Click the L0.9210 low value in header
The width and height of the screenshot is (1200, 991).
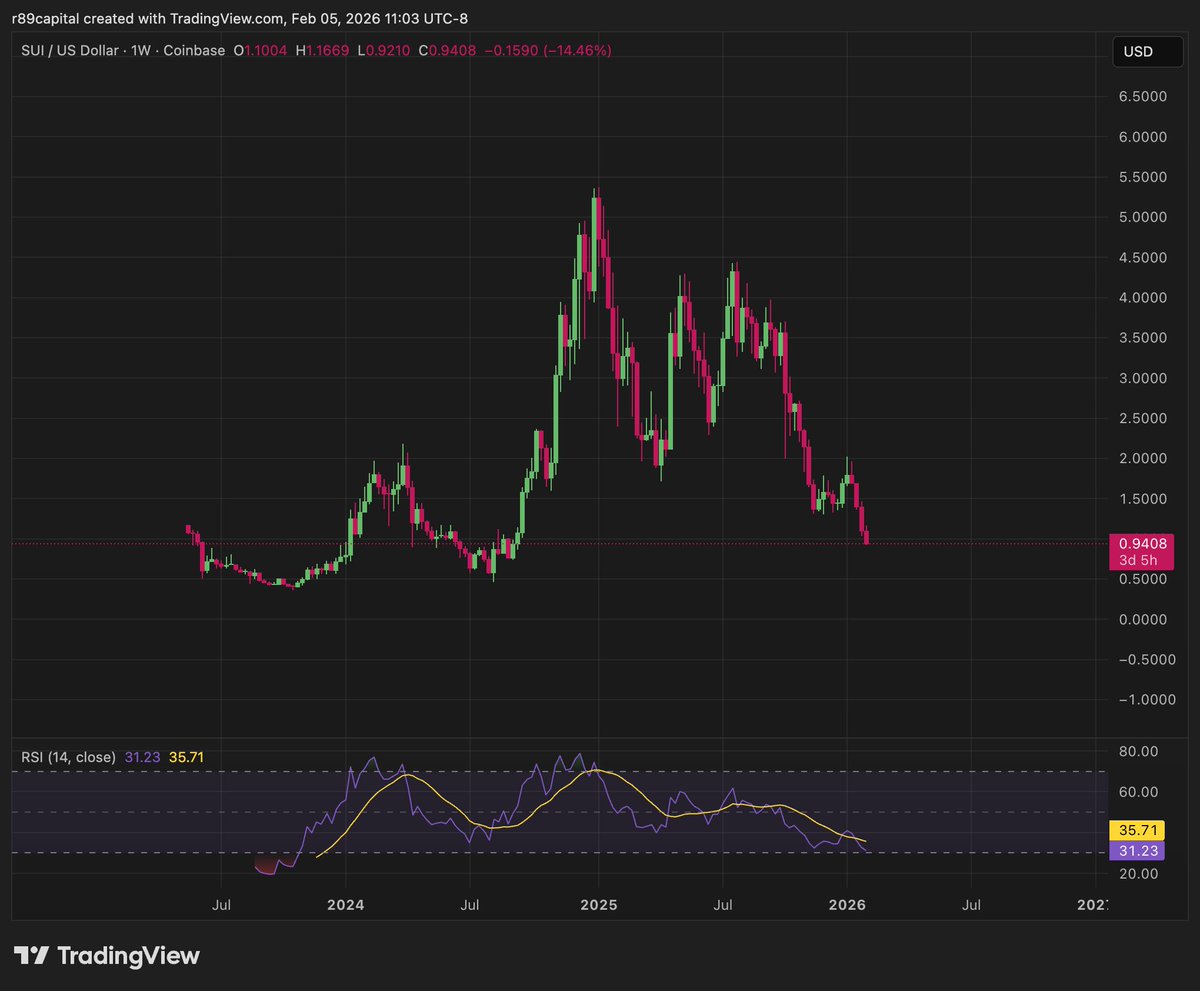[x=383, y=50]
